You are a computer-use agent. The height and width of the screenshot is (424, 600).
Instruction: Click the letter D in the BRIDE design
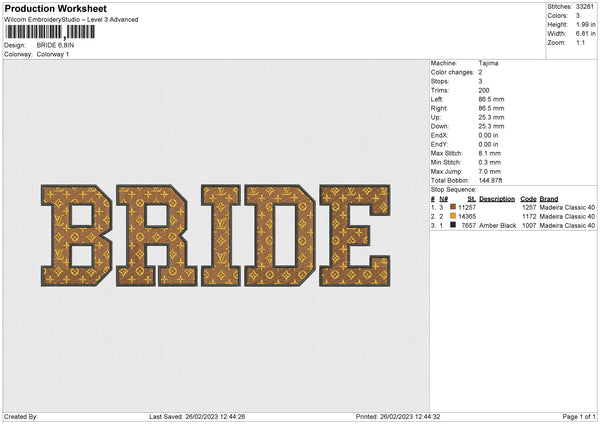(280, 235)
